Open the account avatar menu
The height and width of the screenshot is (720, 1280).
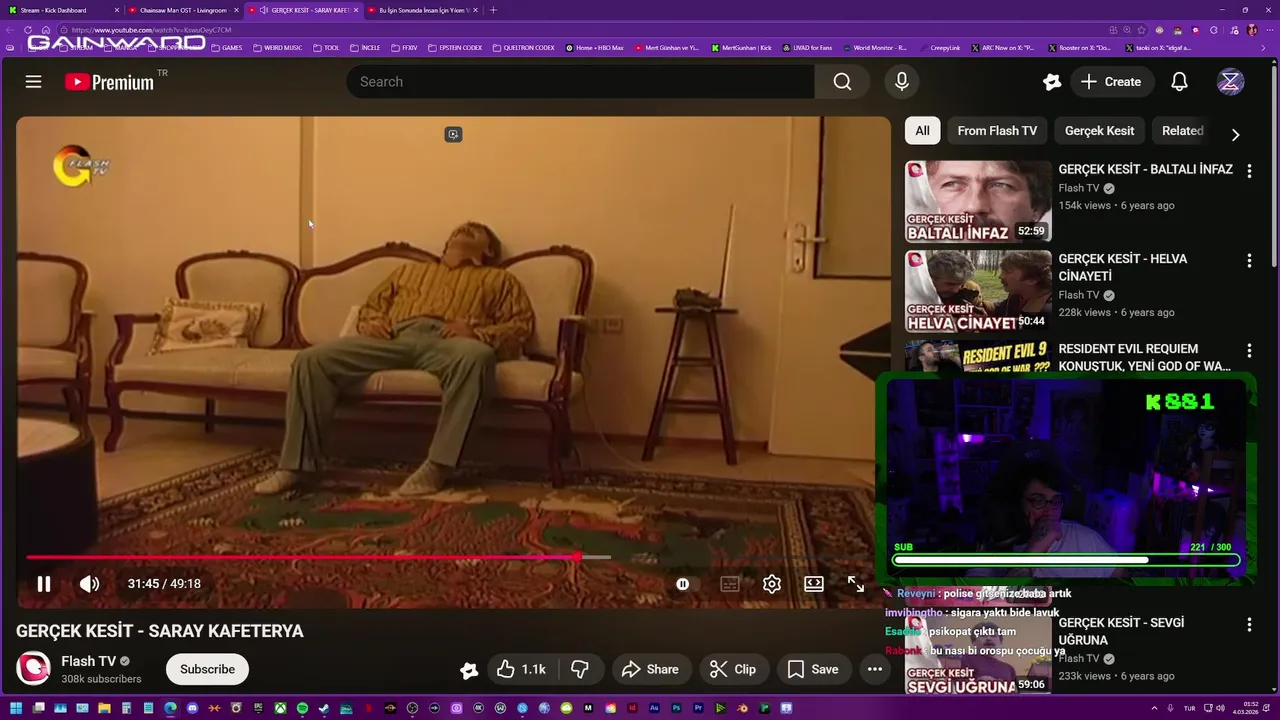pos(1230,82)
